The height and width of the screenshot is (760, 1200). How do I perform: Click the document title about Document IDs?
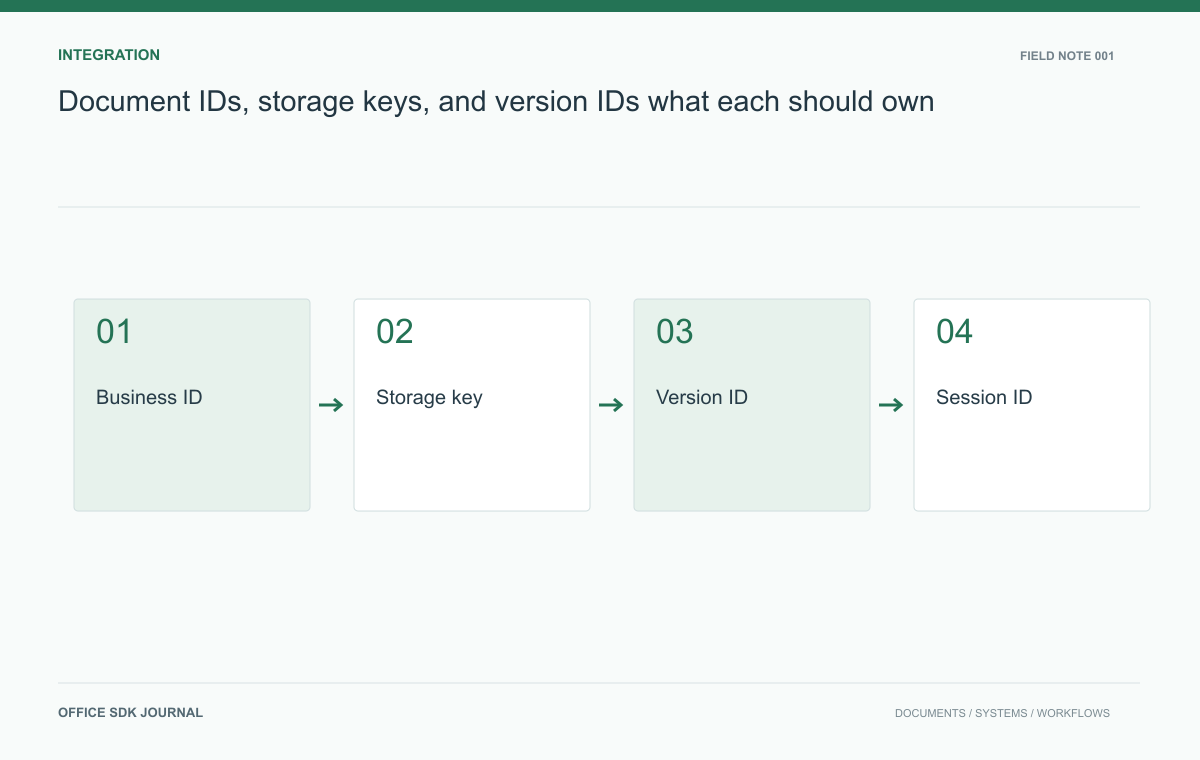(x=496, y=102)
